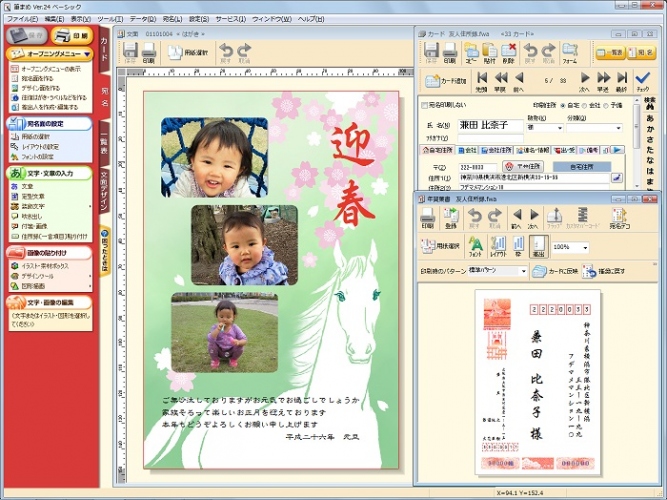Expand the 装飾文字 submenu arrow
The height and width of the screenshot is (500, 667).
tap(90, 206)
